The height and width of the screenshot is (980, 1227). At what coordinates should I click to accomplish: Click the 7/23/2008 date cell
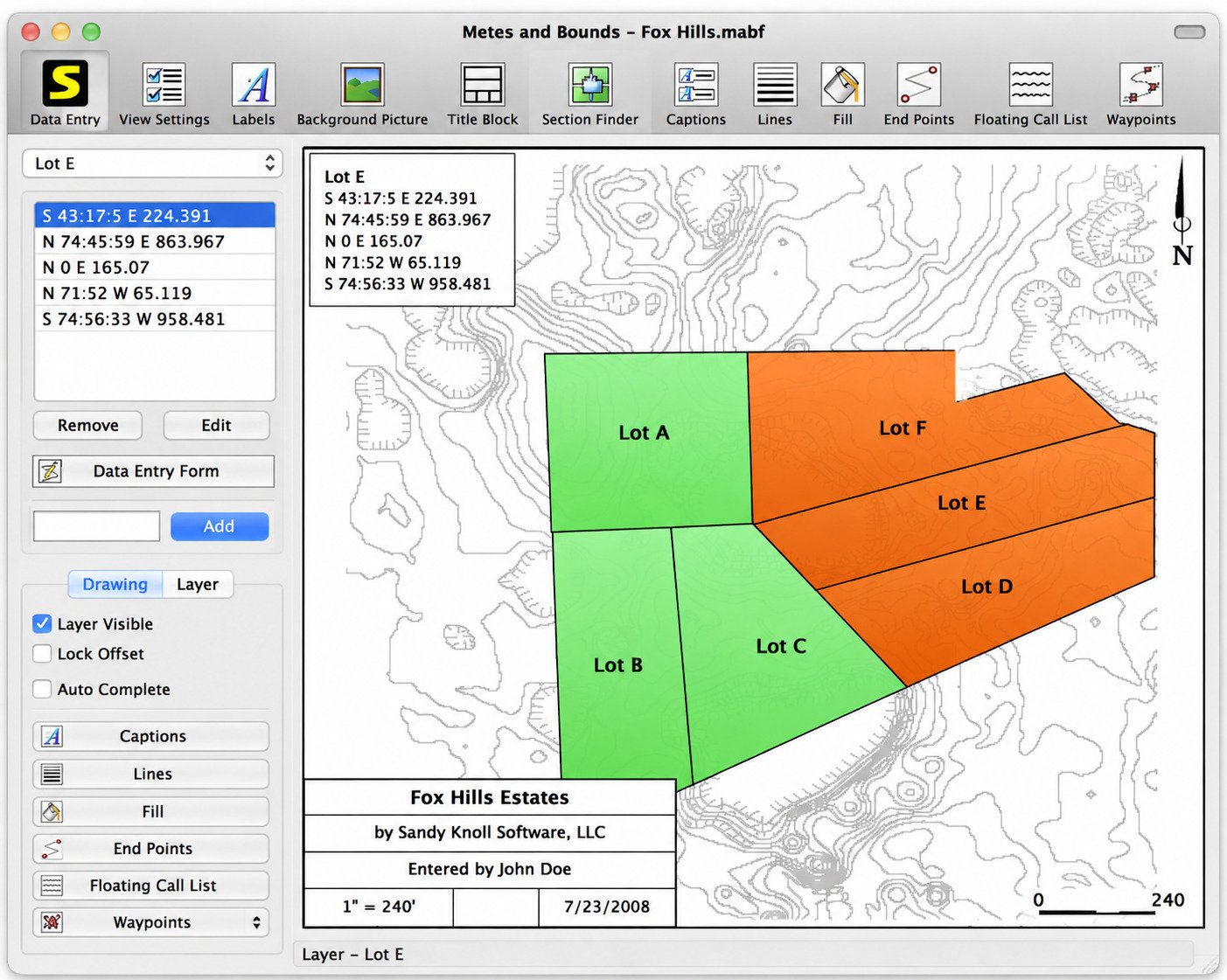(x=607, y=907)
